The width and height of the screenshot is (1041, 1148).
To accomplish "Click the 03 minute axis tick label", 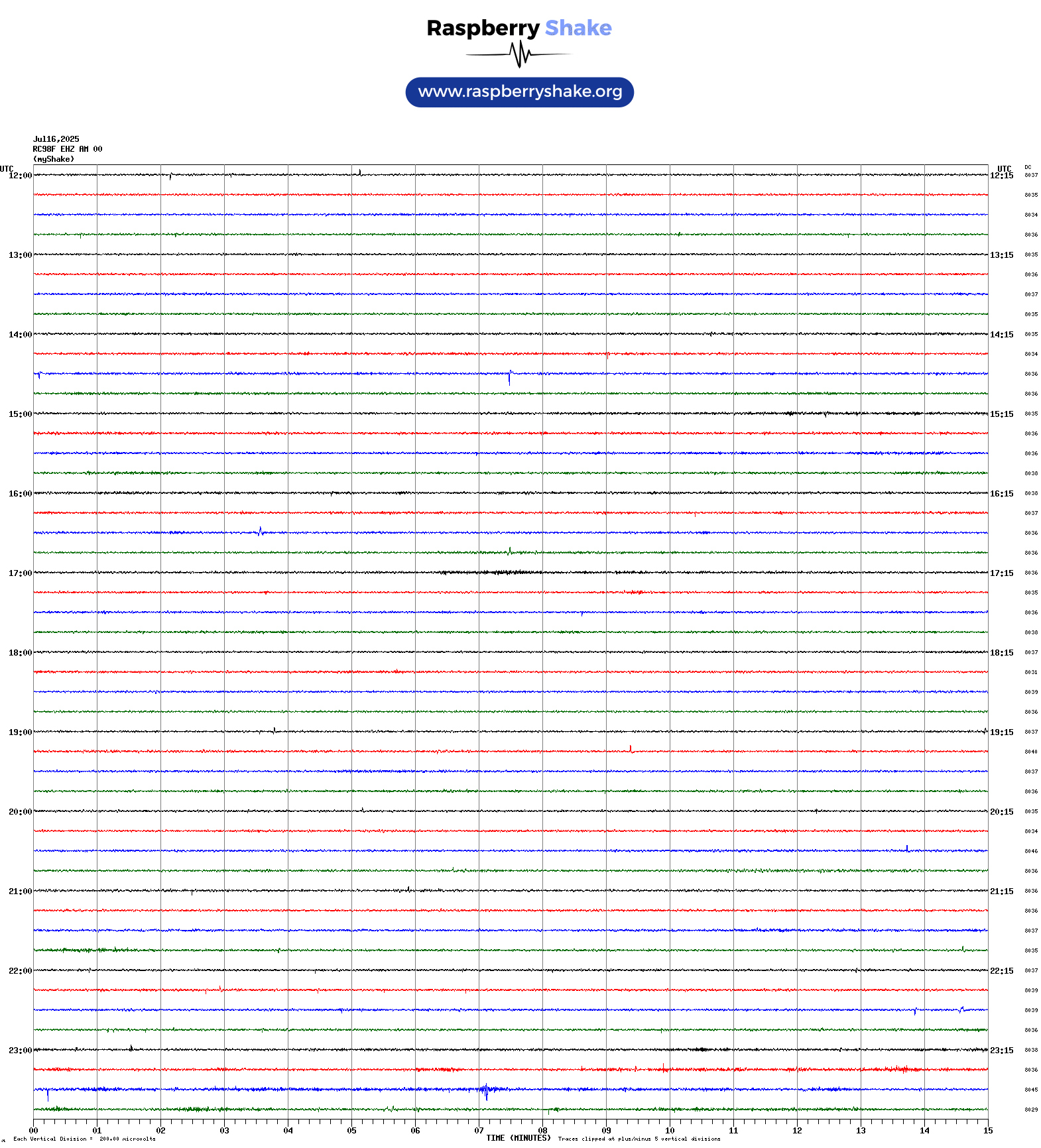I will tap(225, 1131).
